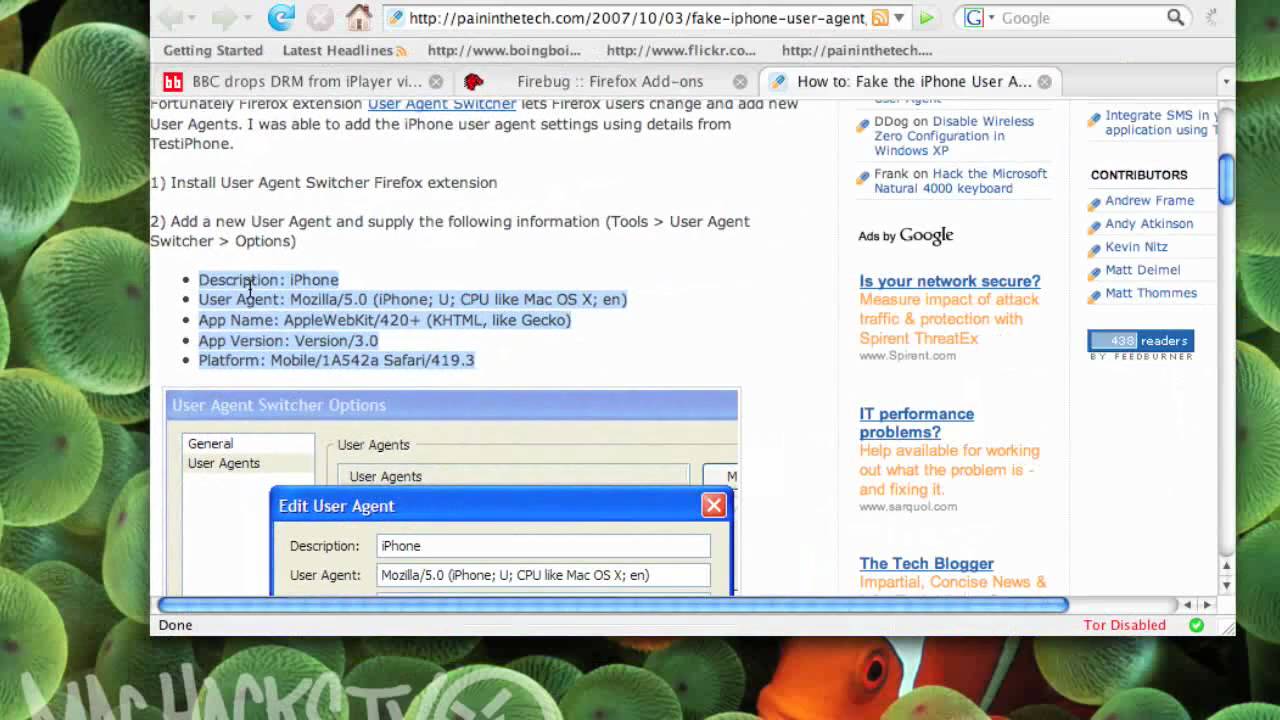Open the address bar URL history dropdown
Screen dimensions: 1280x720
point(899,18)
